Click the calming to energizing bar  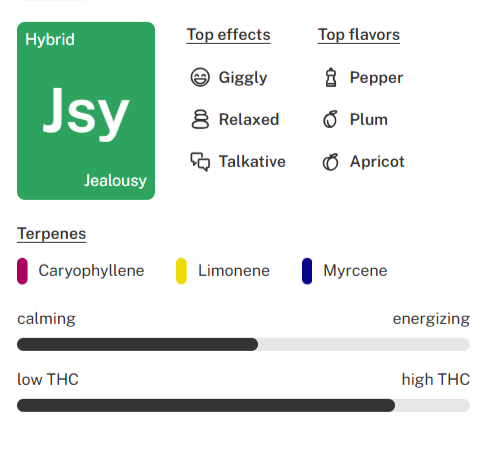(x=243, y=344)
